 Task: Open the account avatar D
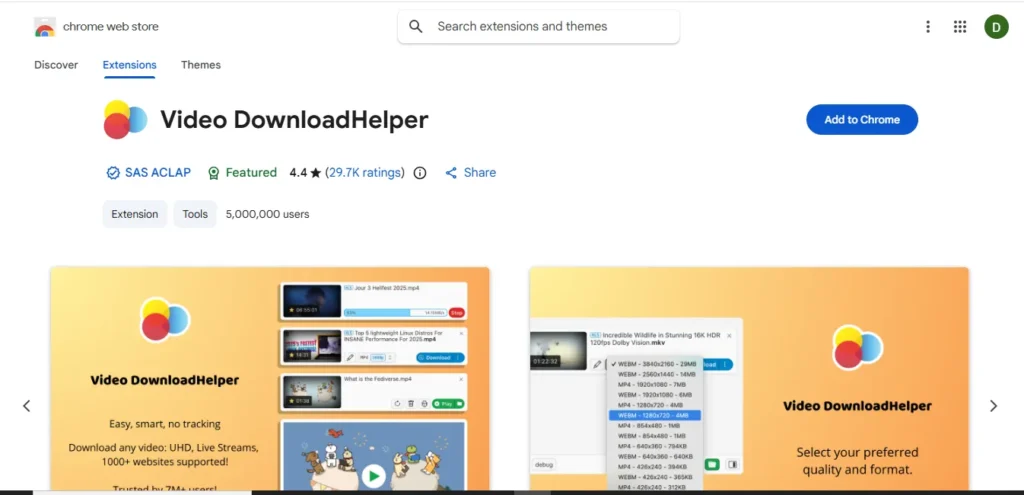tap(997, 27)
